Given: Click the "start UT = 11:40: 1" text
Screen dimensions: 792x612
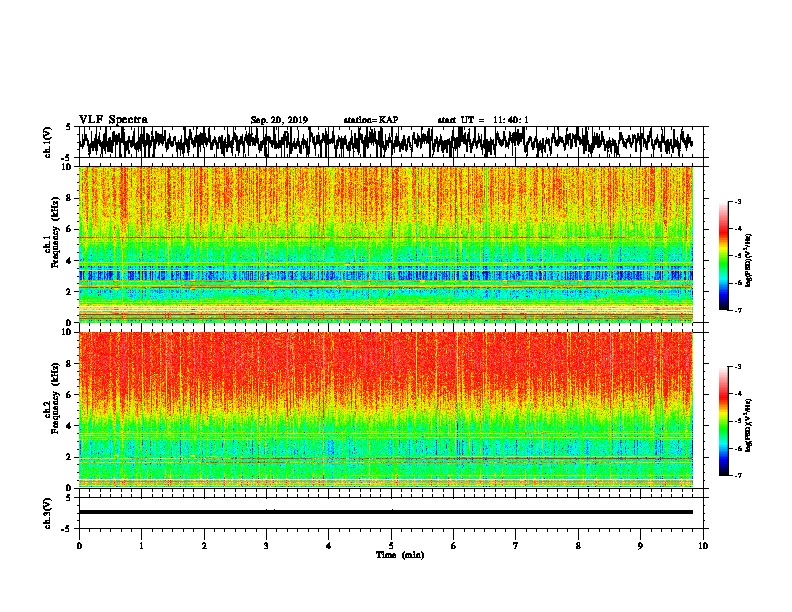Looking at the screenshot, I should pos(483,120).
